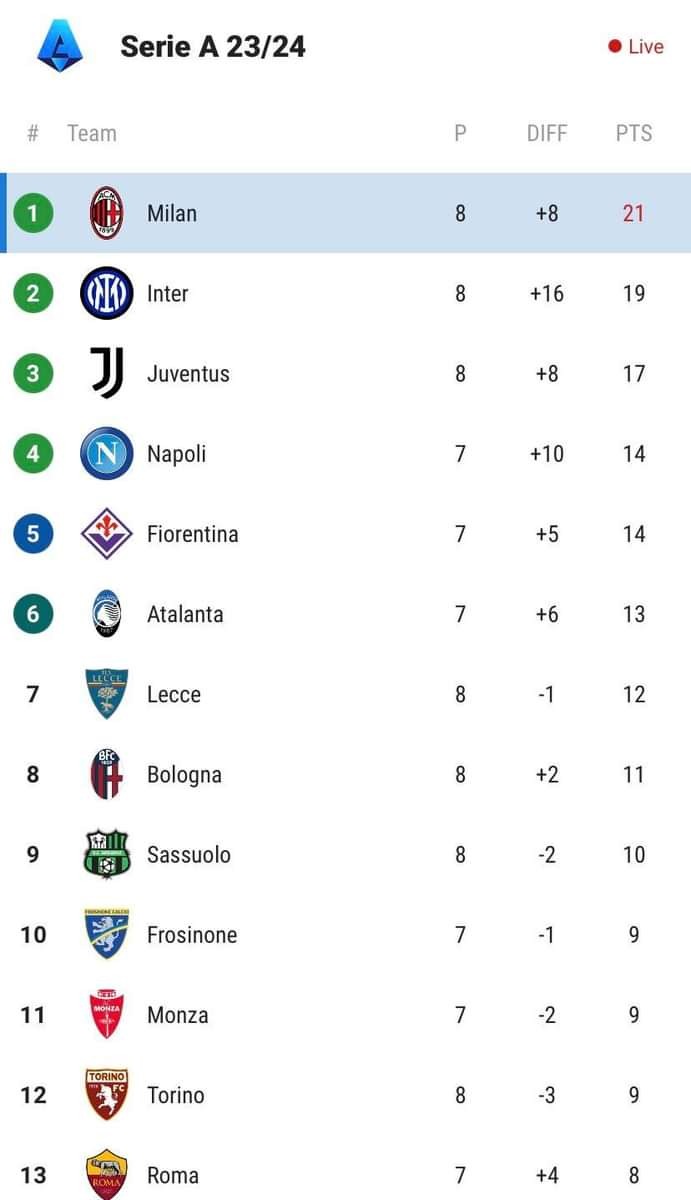691x1200 pixels.
Task: Open Juventus via its crest icon
Action: click(106, 373)
